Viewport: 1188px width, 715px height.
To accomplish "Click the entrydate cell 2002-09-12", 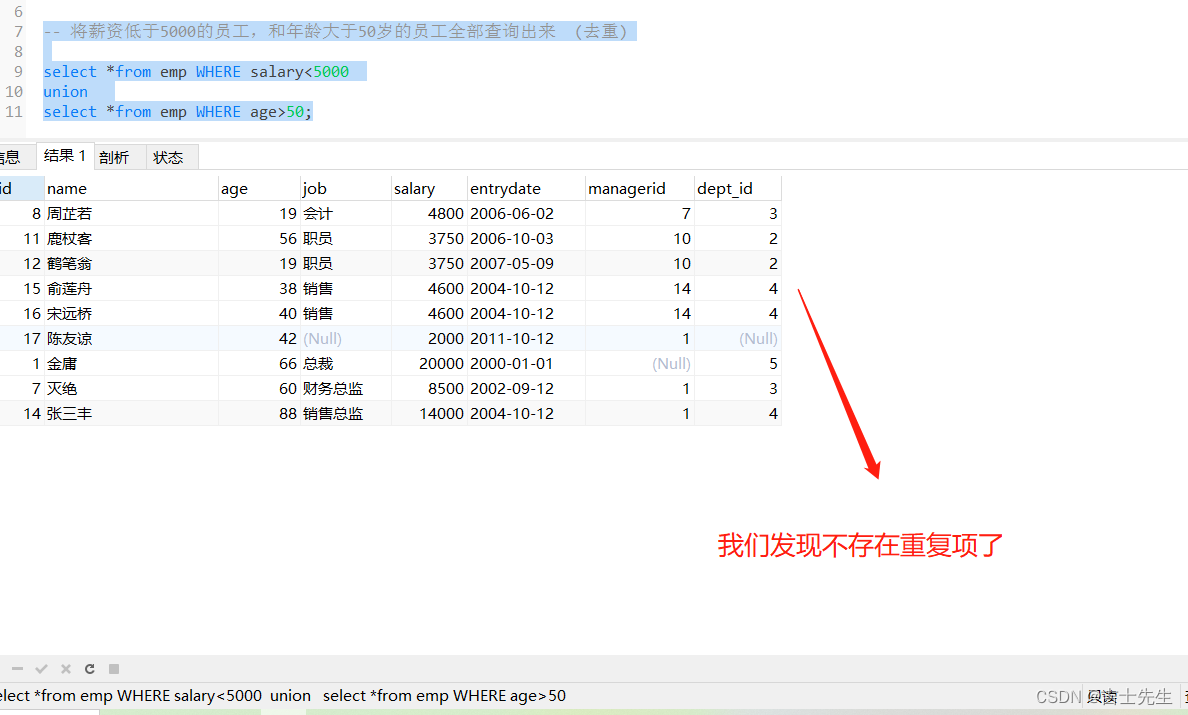I will tap(526, 389).
